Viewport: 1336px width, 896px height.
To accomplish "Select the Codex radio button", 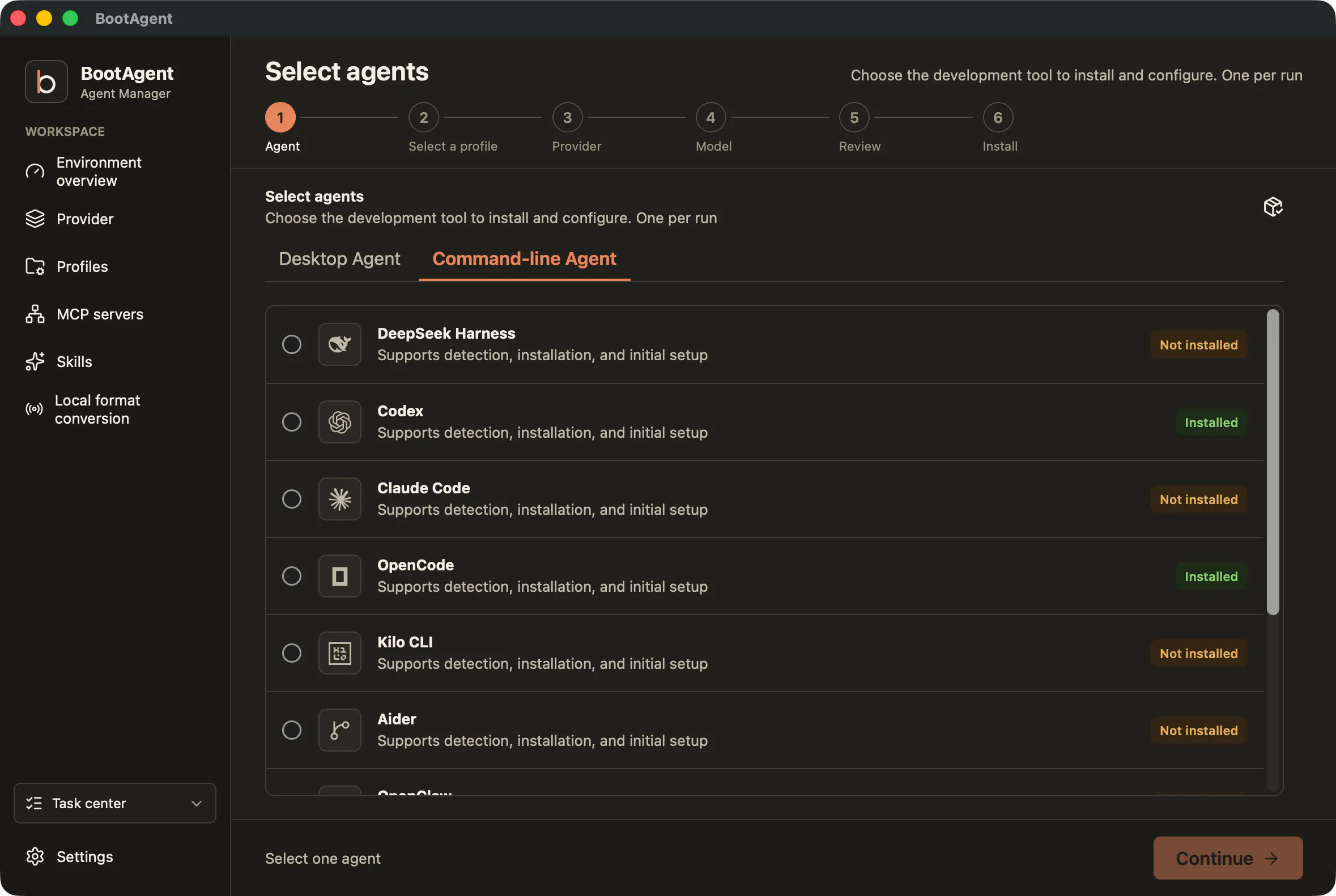I will [292, 423].
